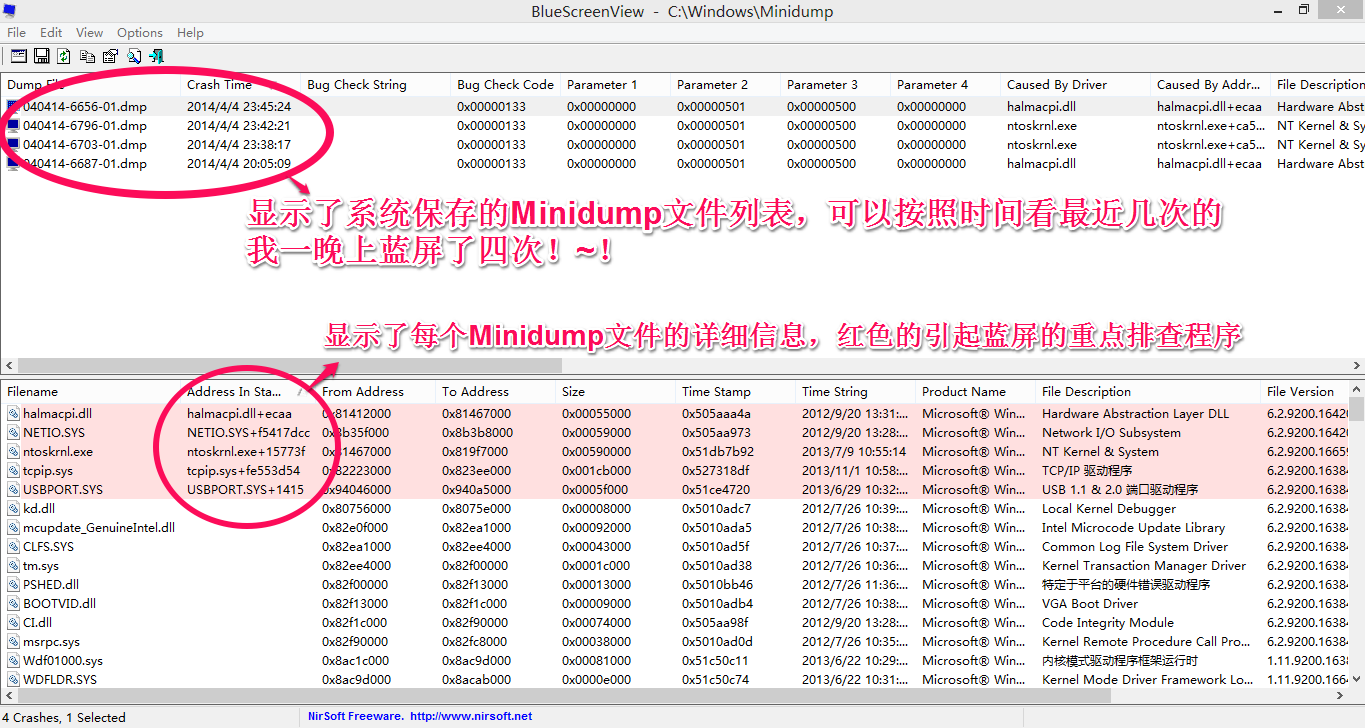Click the Find magnifier toolbar icon

click(133, 56)
